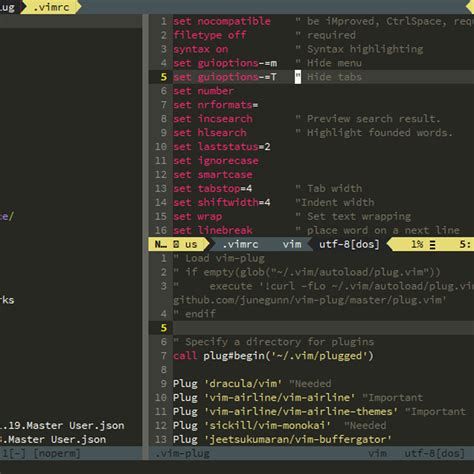Click the .vim-plug name in bottom statusline
Screen dimensions: 474x474
(x=183, y=454)
